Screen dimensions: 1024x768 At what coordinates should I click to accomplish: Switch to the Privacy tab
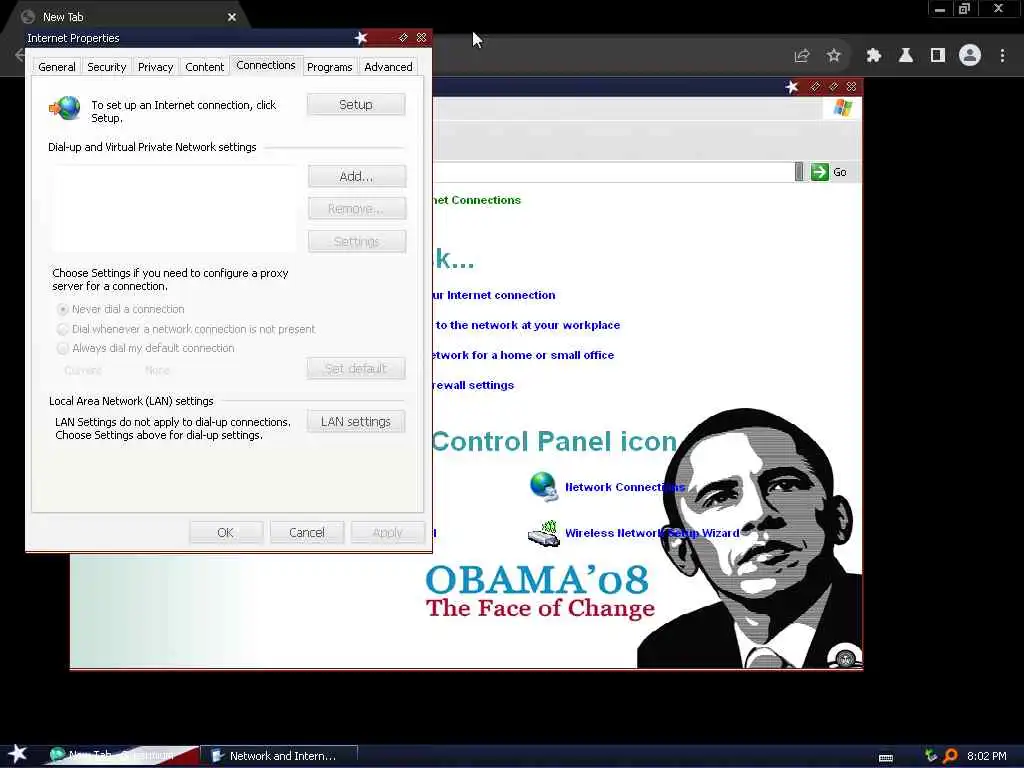click(x=155, y=67)
